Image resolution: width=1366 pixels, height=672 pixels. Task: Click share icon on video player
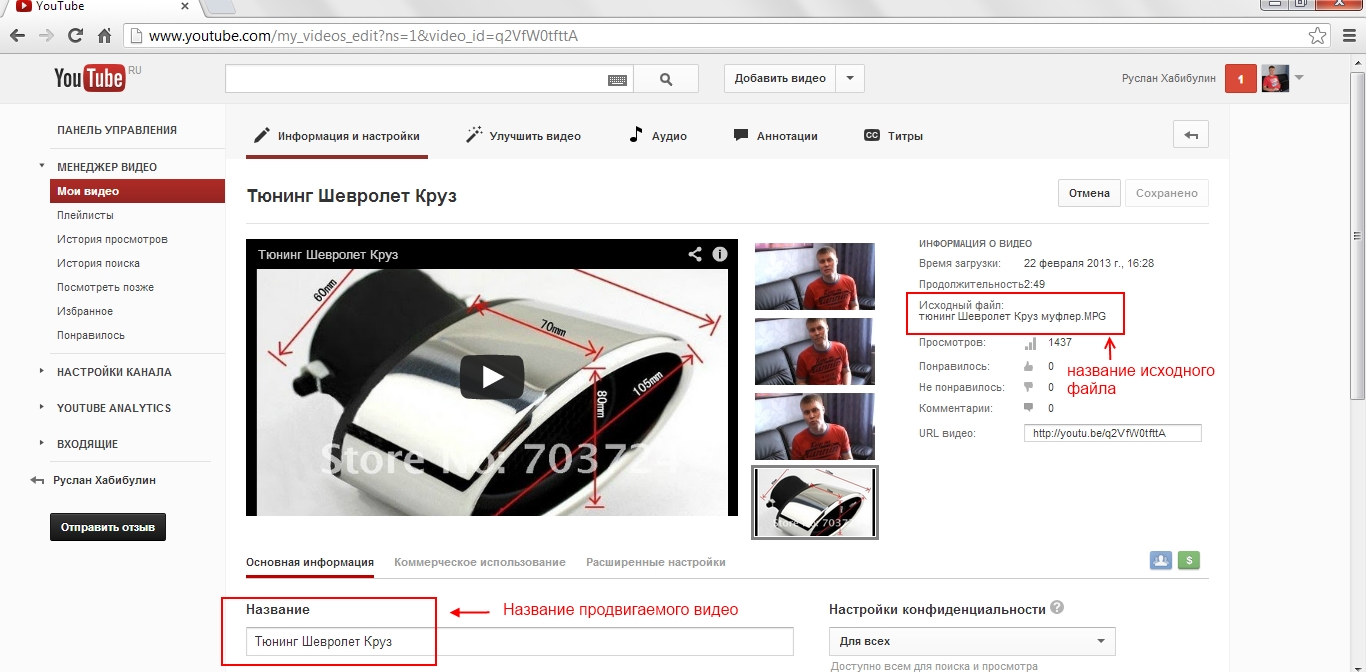695,254
